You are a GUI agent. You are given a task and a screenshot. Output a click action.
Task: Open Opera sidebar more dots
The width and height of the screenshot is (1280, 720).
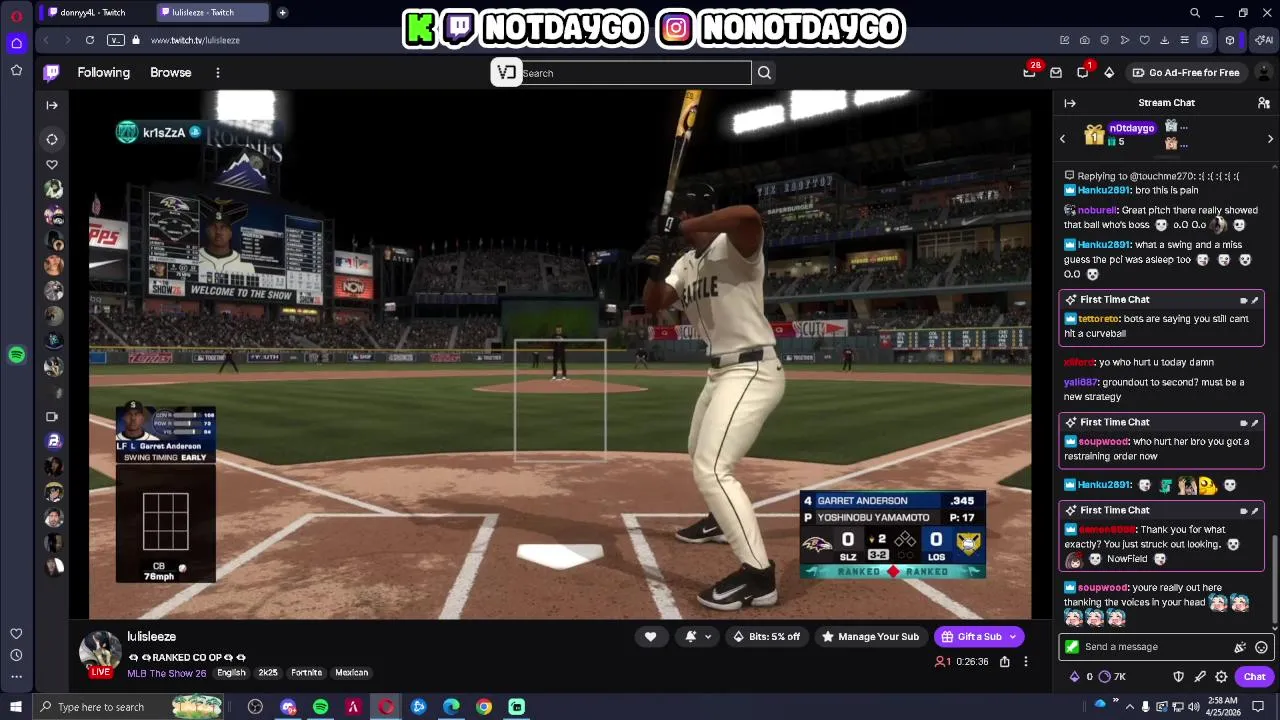(x=16, y=677)
